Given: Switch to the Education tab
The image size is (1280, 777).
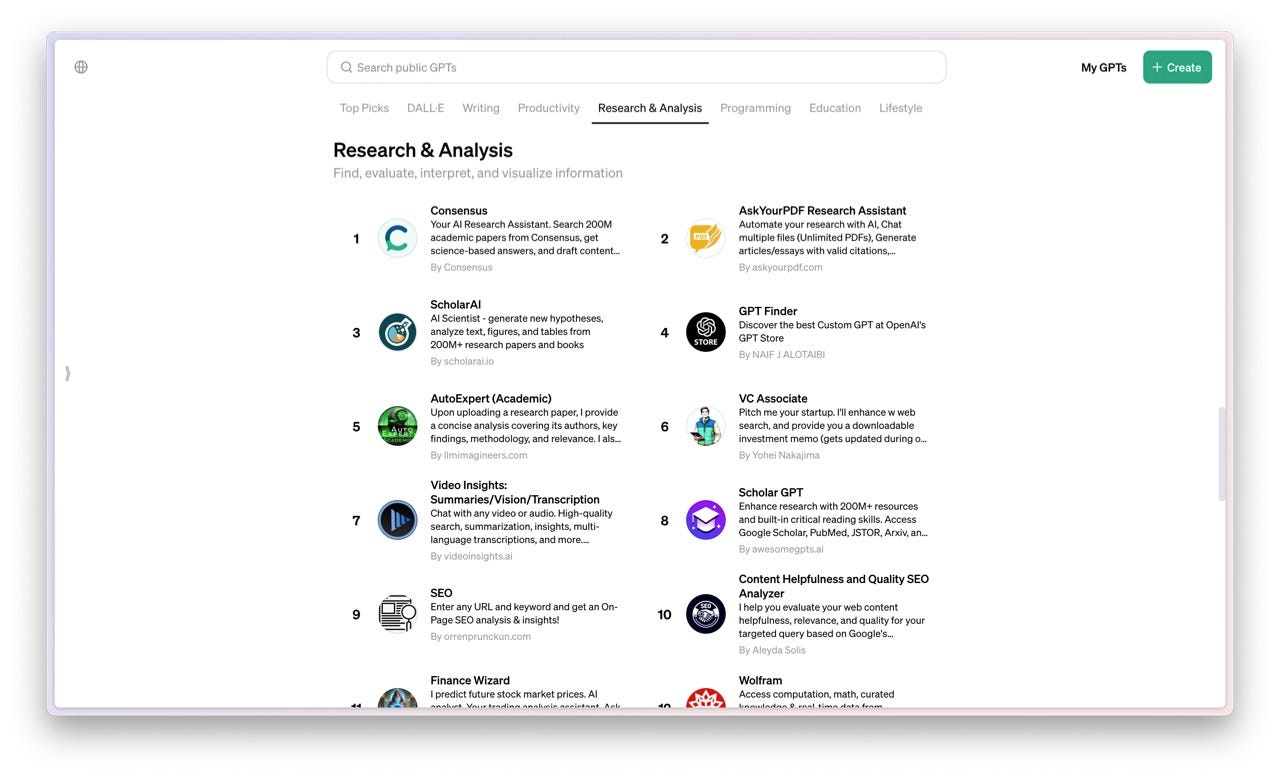Looking at the screenshot, I should coord(835,108).
